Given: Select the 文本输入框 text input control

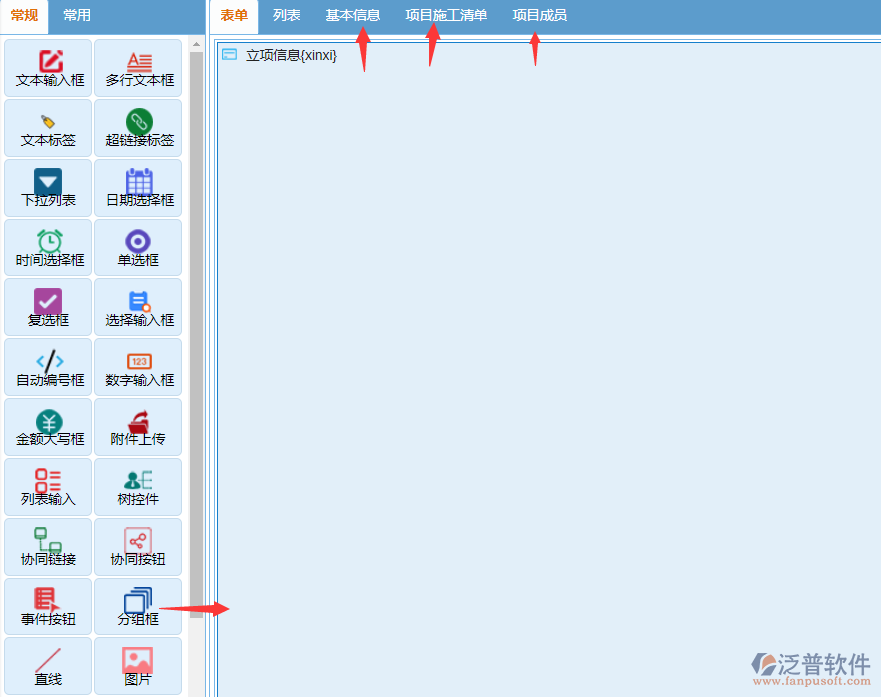Looking at the screenshot, I should pos(48,68).
